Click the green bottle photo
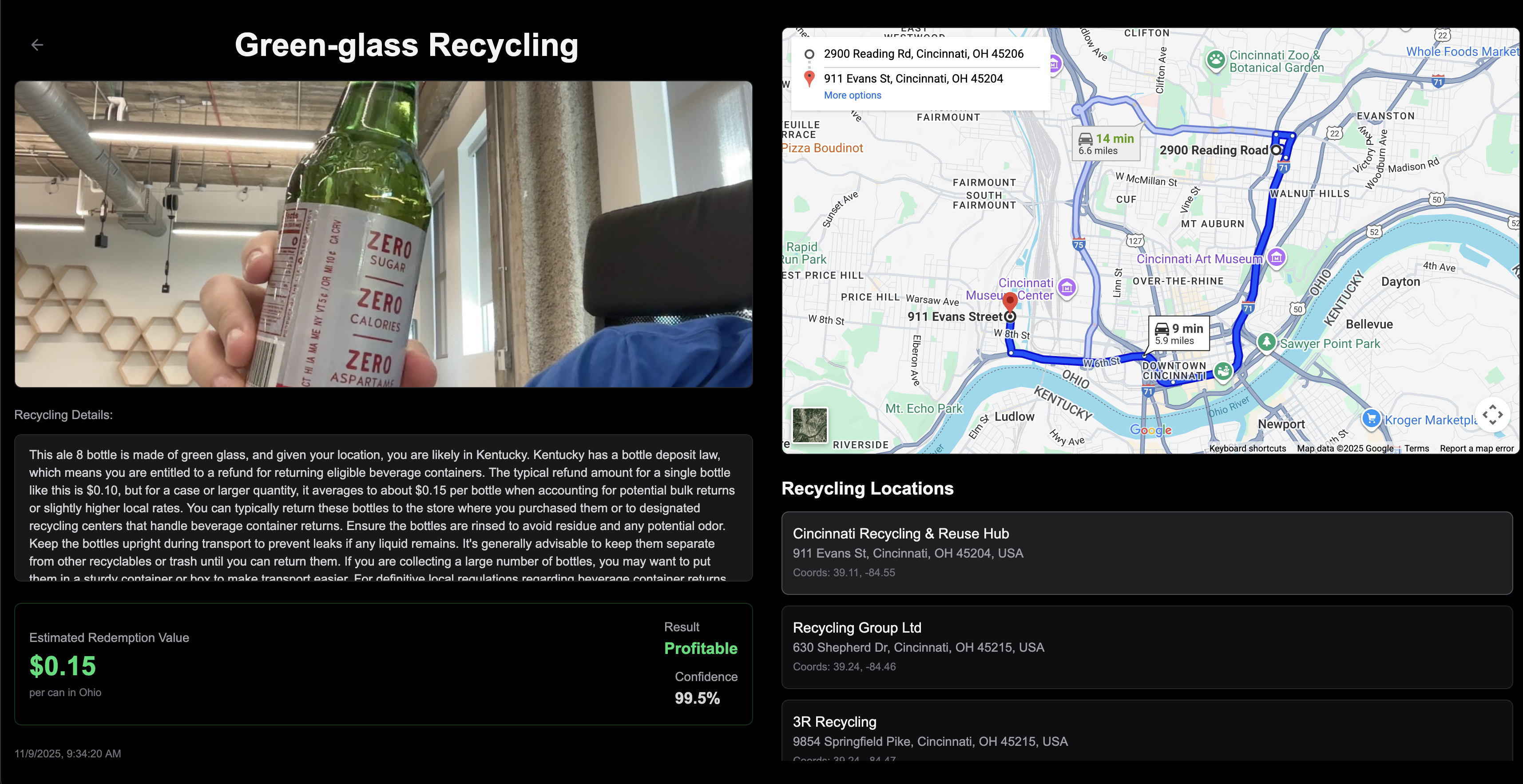This screenshot has height=784, width=1523. 383,234
